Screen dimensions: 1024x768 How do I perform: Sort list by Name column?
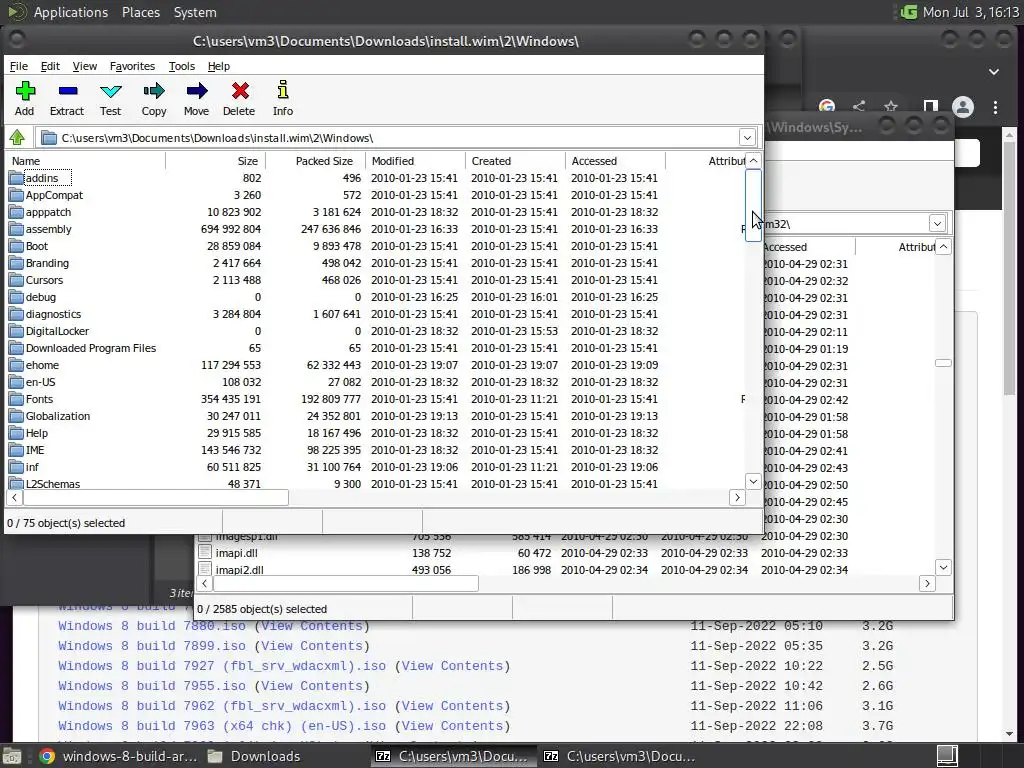pyautogui.click(x=86, y=161)
